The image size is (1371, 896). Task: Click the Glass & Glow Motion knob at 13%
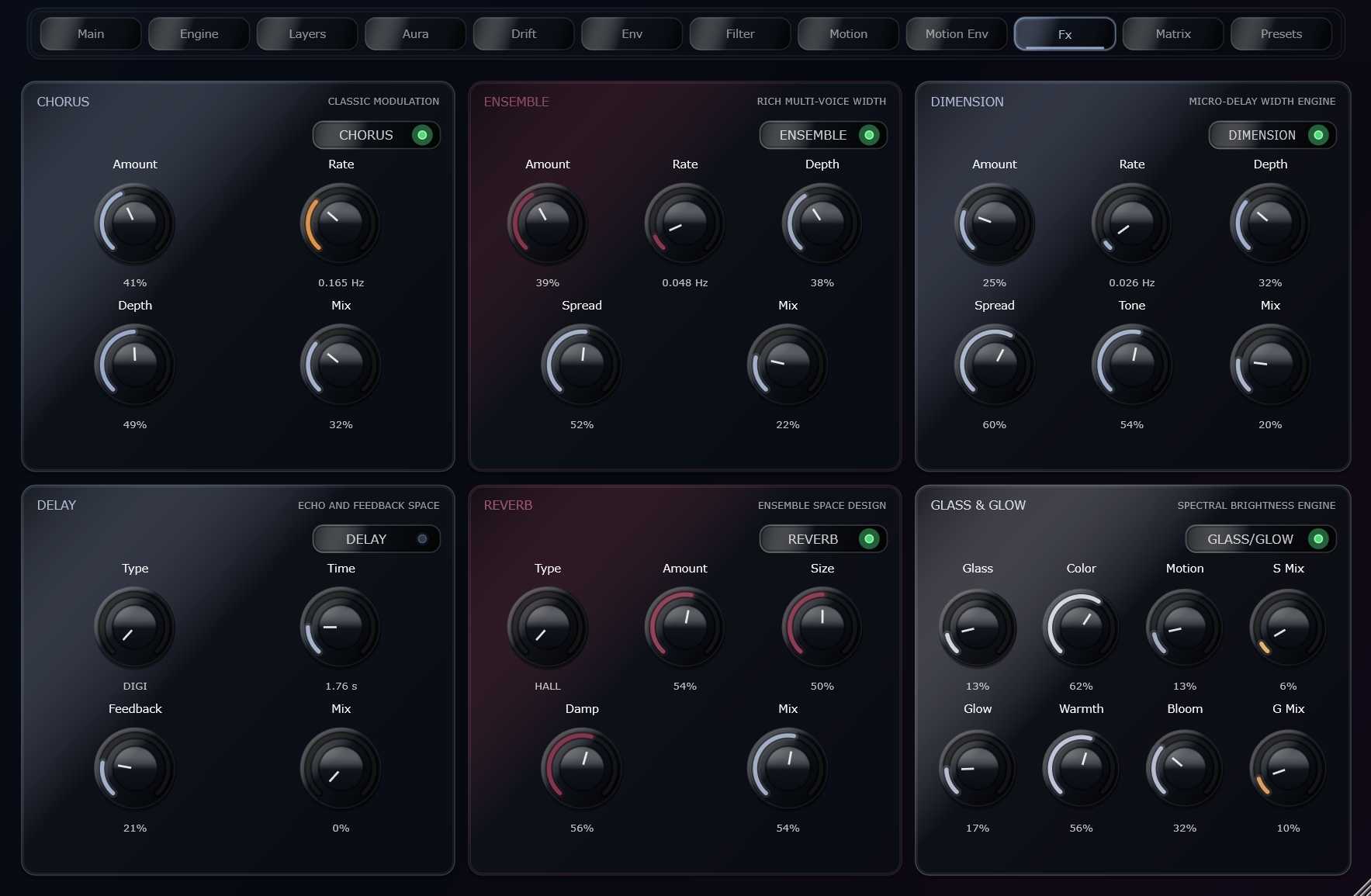(1184, 628)
